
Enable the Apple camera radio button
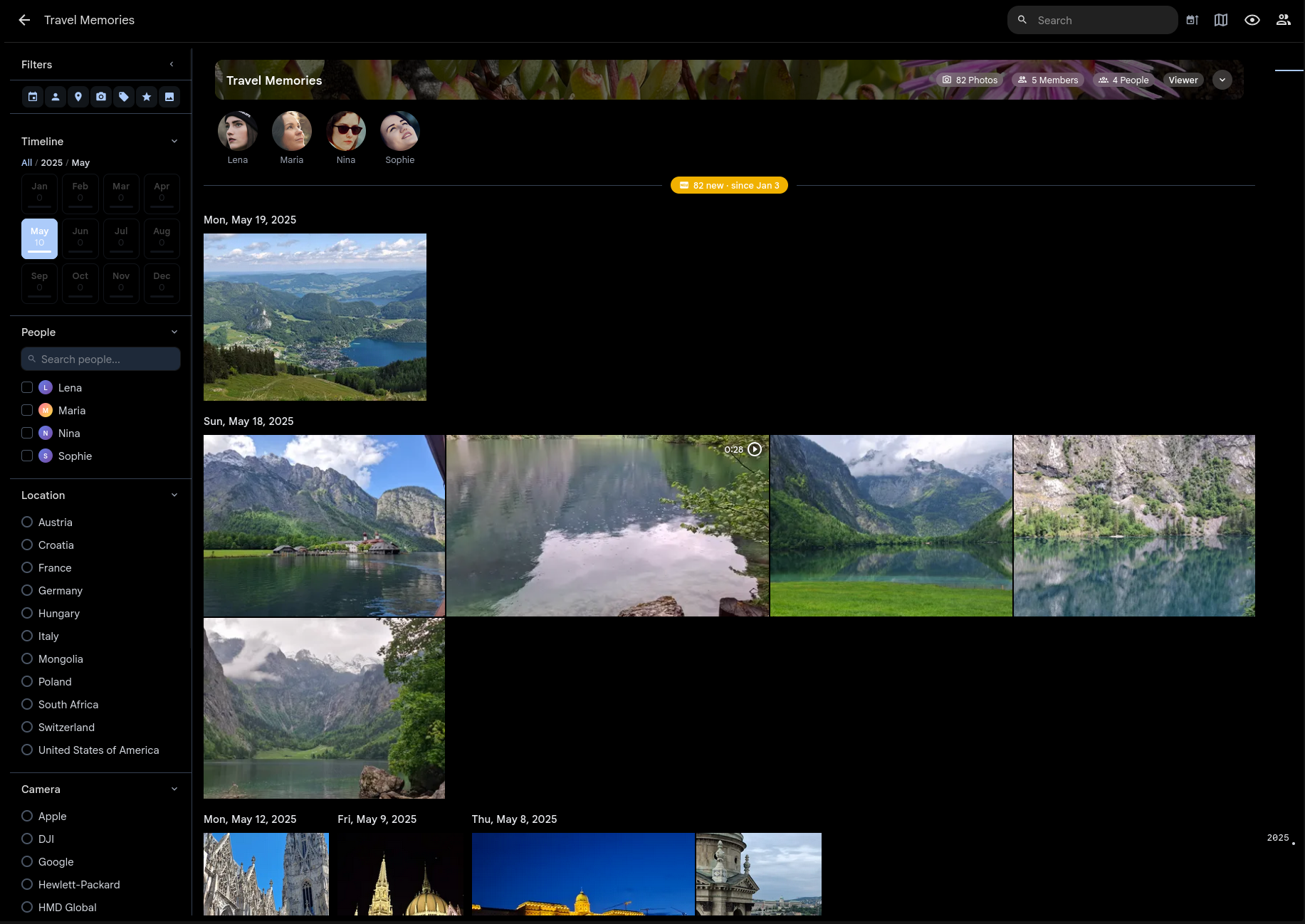(x=27, y=816)
